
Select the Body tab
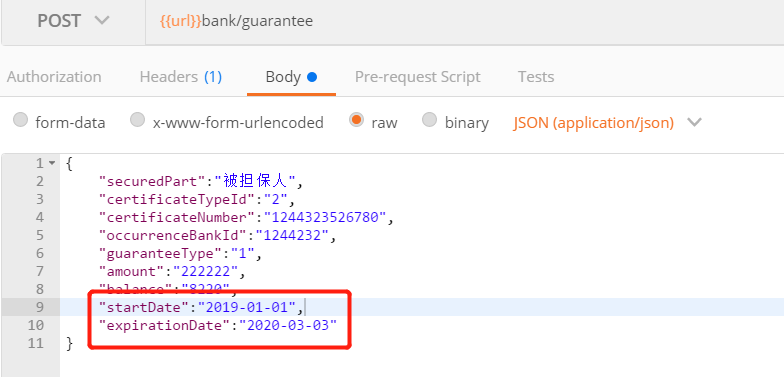coord(291,77)
